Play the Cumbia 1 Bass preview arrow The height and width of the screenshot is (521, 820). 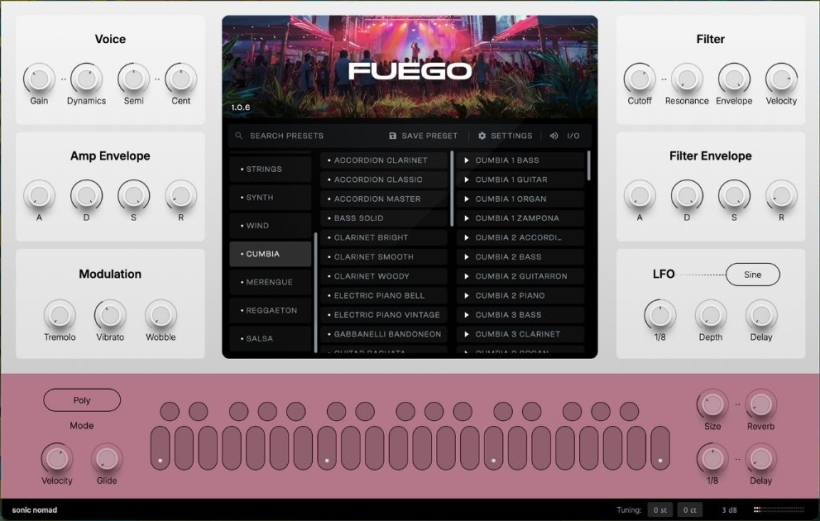pyautogui.click(x=466, y=160)
